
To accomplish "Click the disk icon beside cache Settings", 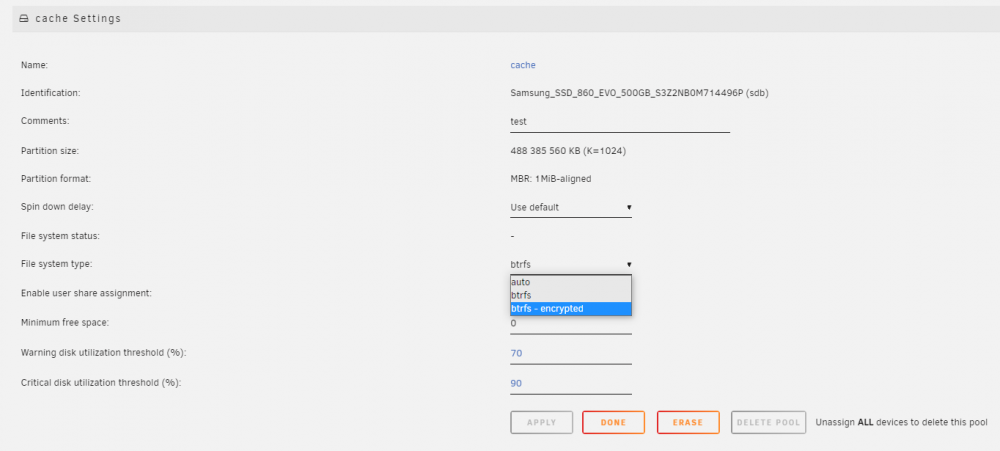I will click(x=24, y=19).
